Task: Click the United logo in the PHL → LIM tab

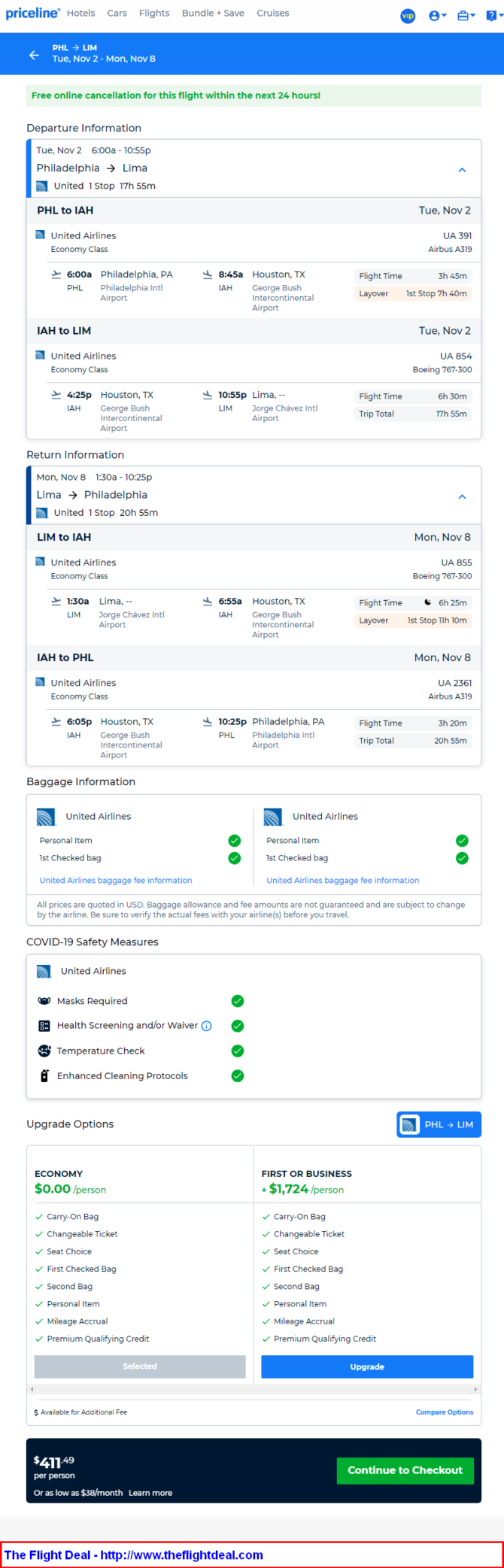Action: (x=410, y=1125)
